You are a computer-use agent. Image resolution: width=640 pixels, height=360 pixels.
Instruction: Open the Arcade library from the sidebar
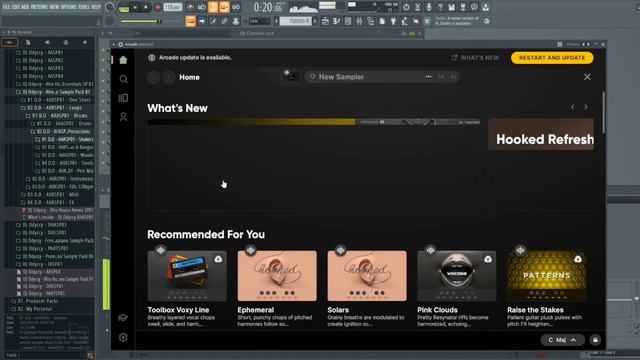pyautogui.click(x=123, y=98)
